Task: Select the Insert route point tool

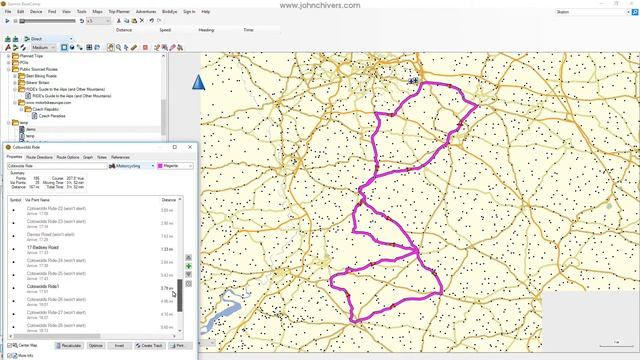Action: [157, 48]
